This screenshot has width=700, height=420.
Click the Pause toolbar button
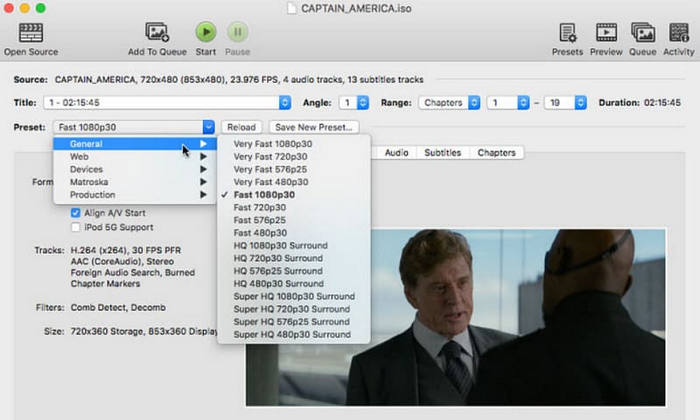coord(238,32)
